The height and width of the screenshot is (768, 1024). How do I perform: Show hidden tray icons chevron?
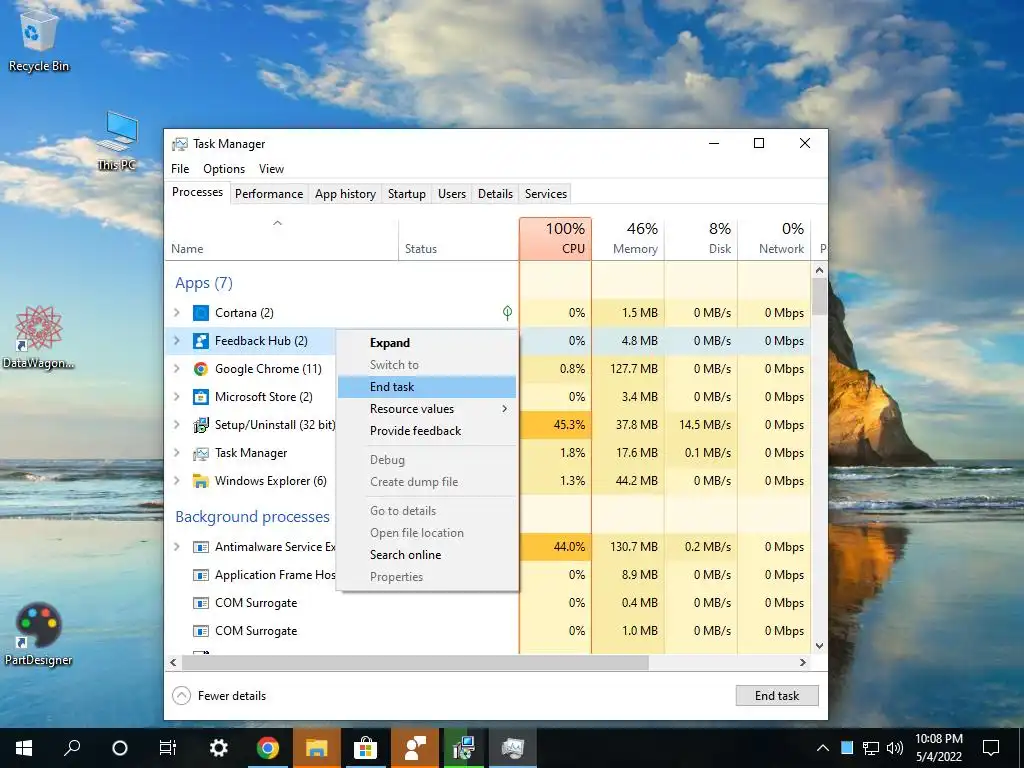[823, 748]
